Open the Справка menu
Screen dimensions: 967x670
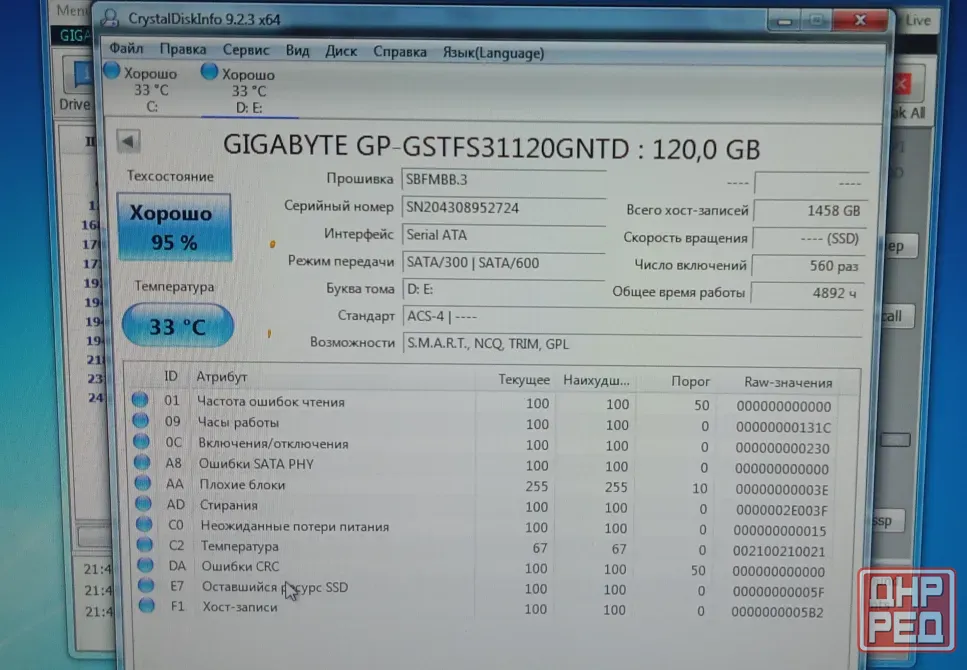[x=400, y=52]
